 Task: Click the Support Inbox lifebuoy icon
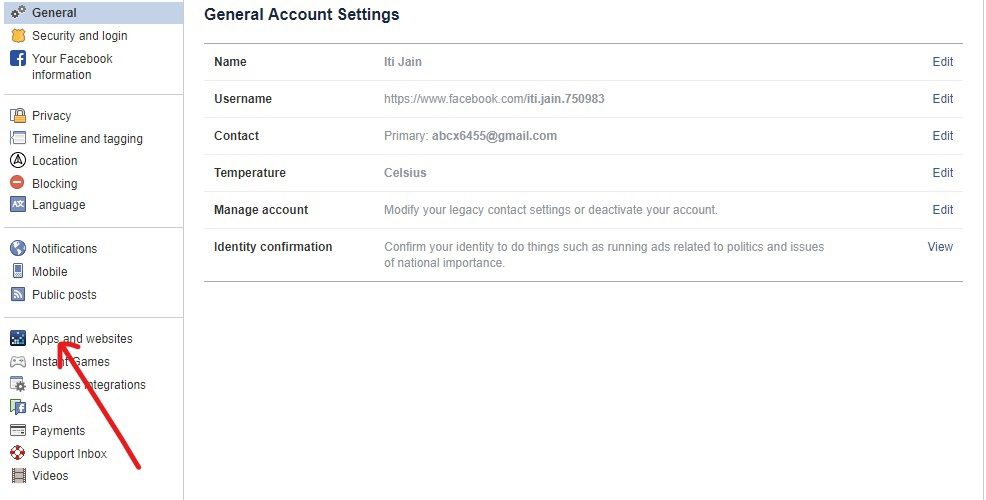18,453
